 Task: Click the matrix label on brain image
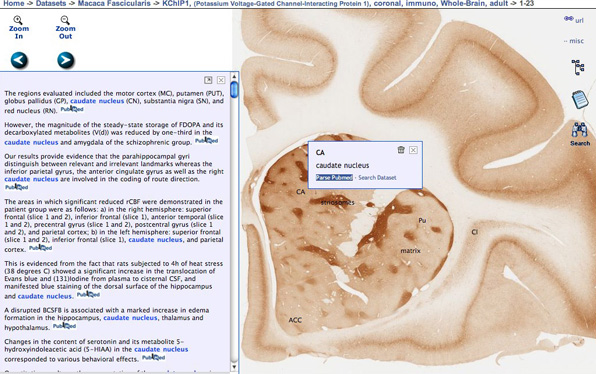tap(411, 251)
